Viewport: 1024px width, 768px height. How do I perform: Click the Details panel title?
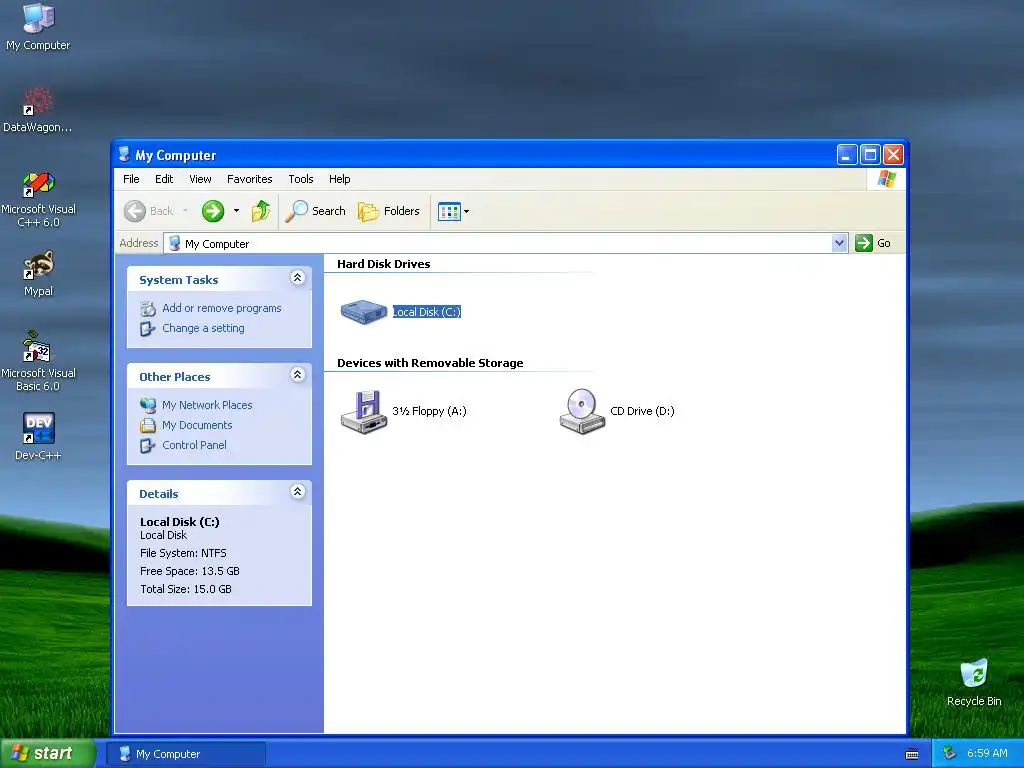click(x=159, y=494)
